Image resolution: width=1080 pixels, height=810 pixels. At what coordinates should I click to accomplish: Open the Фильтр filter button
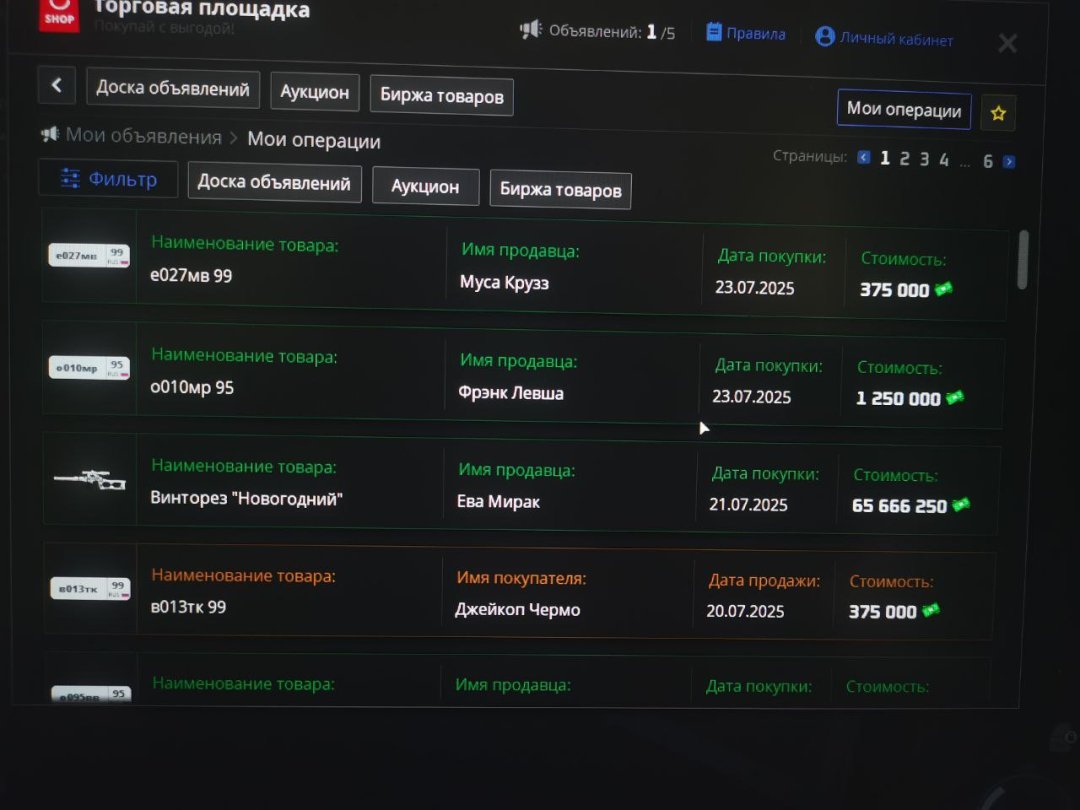pos(109,179)
